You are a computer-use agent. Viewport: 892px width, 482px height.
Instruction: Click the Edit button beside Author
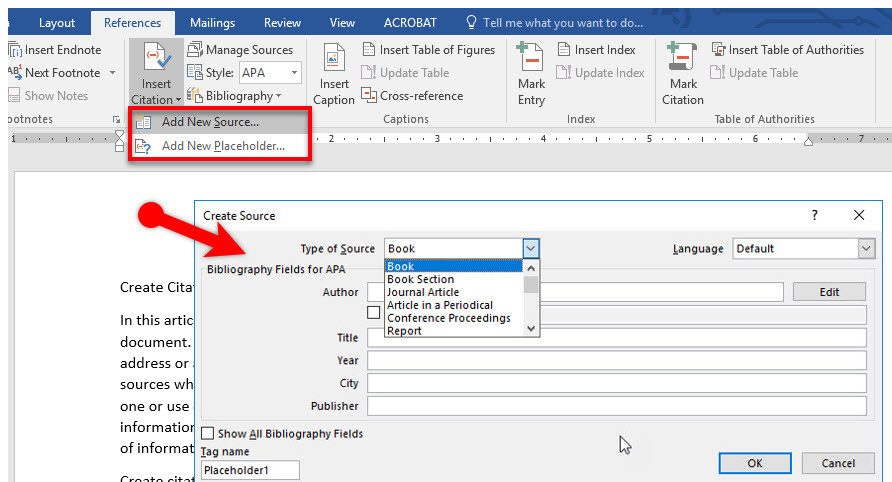tap(829, 292)
